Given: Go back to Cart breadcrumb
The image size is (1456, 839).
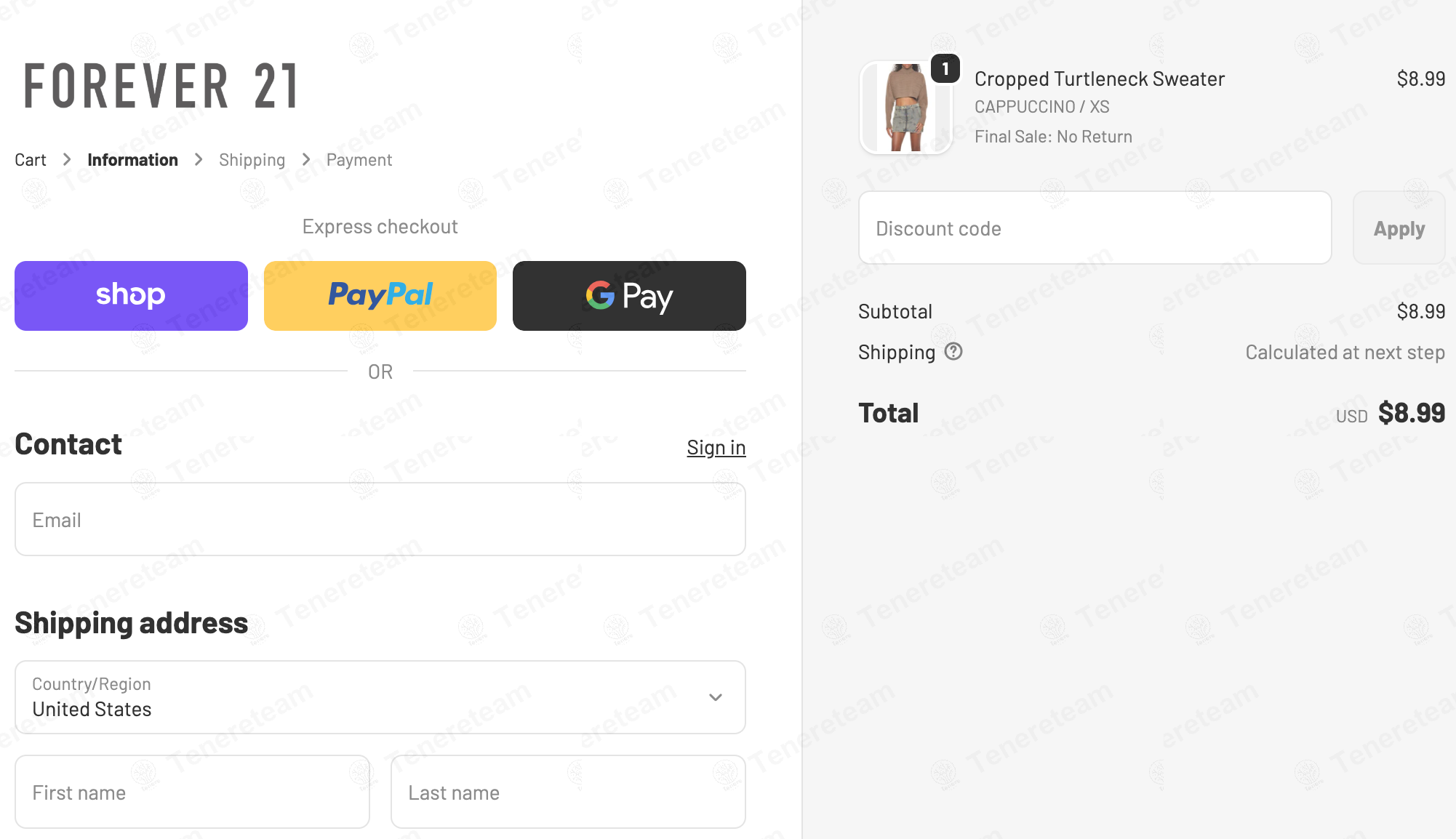Looking at the screenshot, I should (31, 160).
